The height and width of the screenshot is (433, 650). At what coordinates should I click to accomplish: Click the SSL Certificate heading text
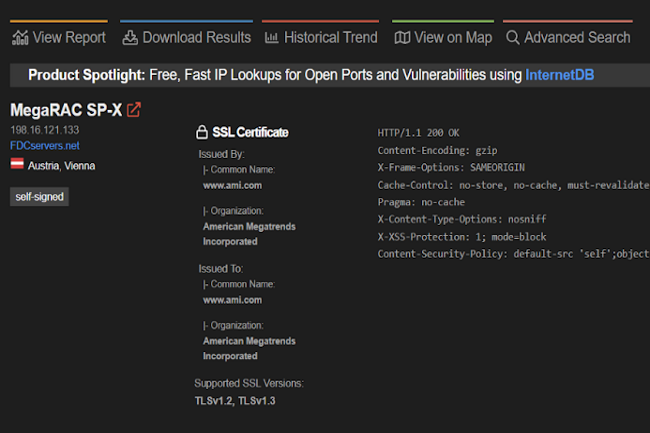coord(250,132)
